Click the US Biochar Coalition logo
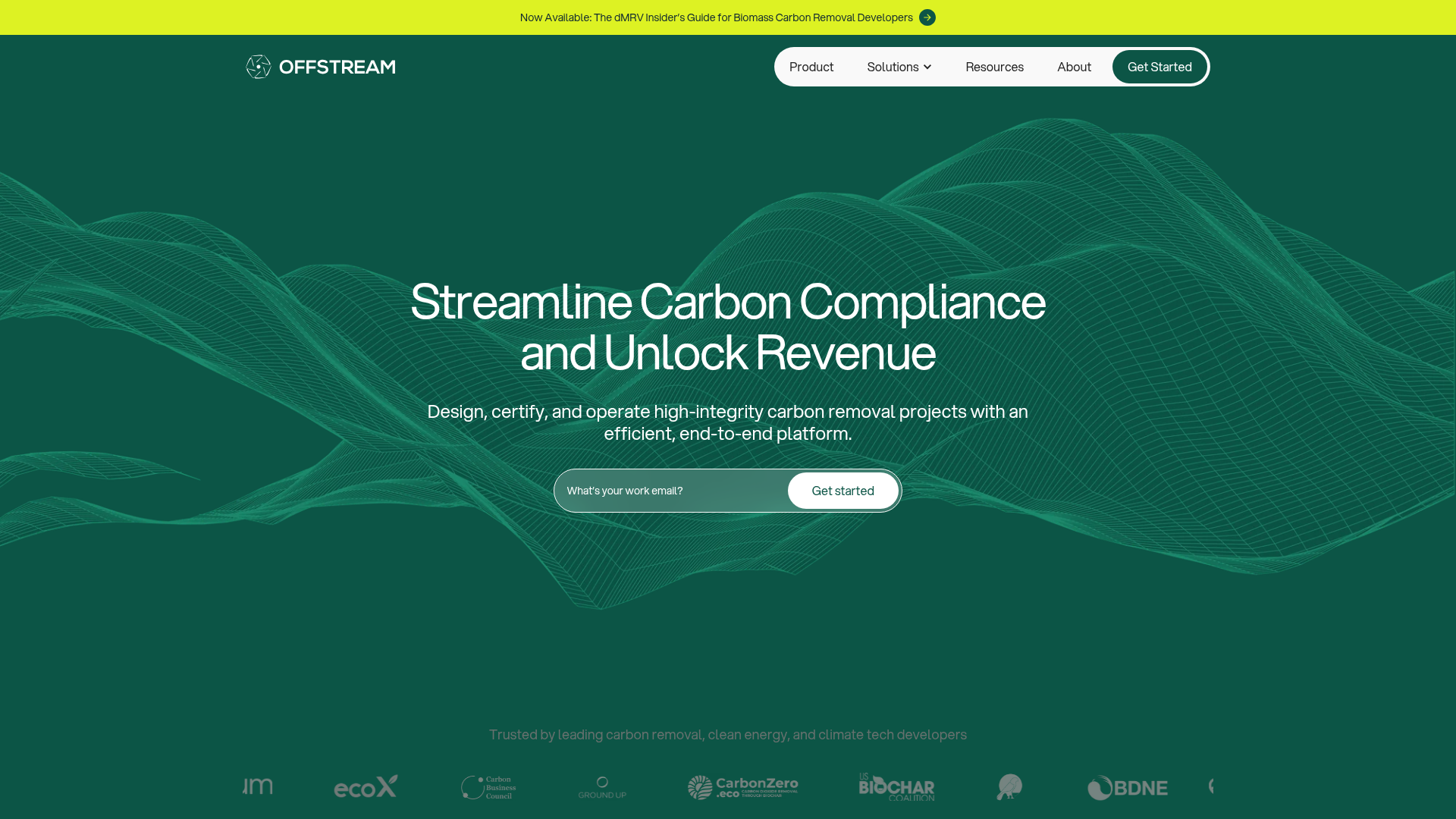This screenshot has height=819, width=1456. click(x=896, y=787)
